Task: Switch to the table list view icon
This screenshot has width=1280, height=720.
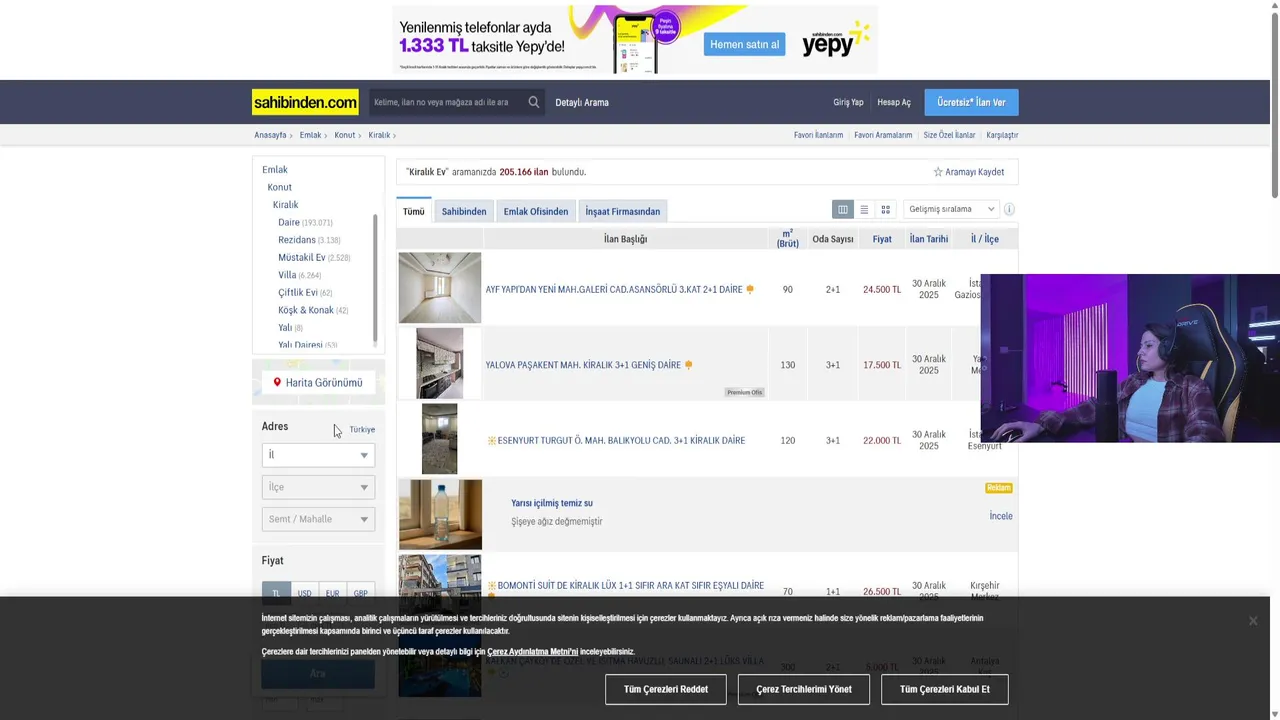Action: (843, 209)
